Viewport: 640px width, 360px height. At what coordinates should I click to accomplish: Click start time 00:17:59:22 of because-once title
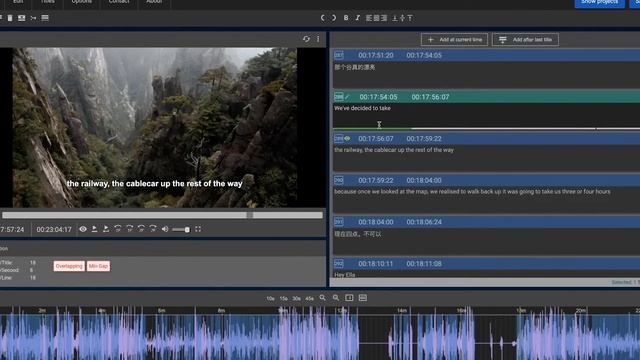(x=376, y=180)
